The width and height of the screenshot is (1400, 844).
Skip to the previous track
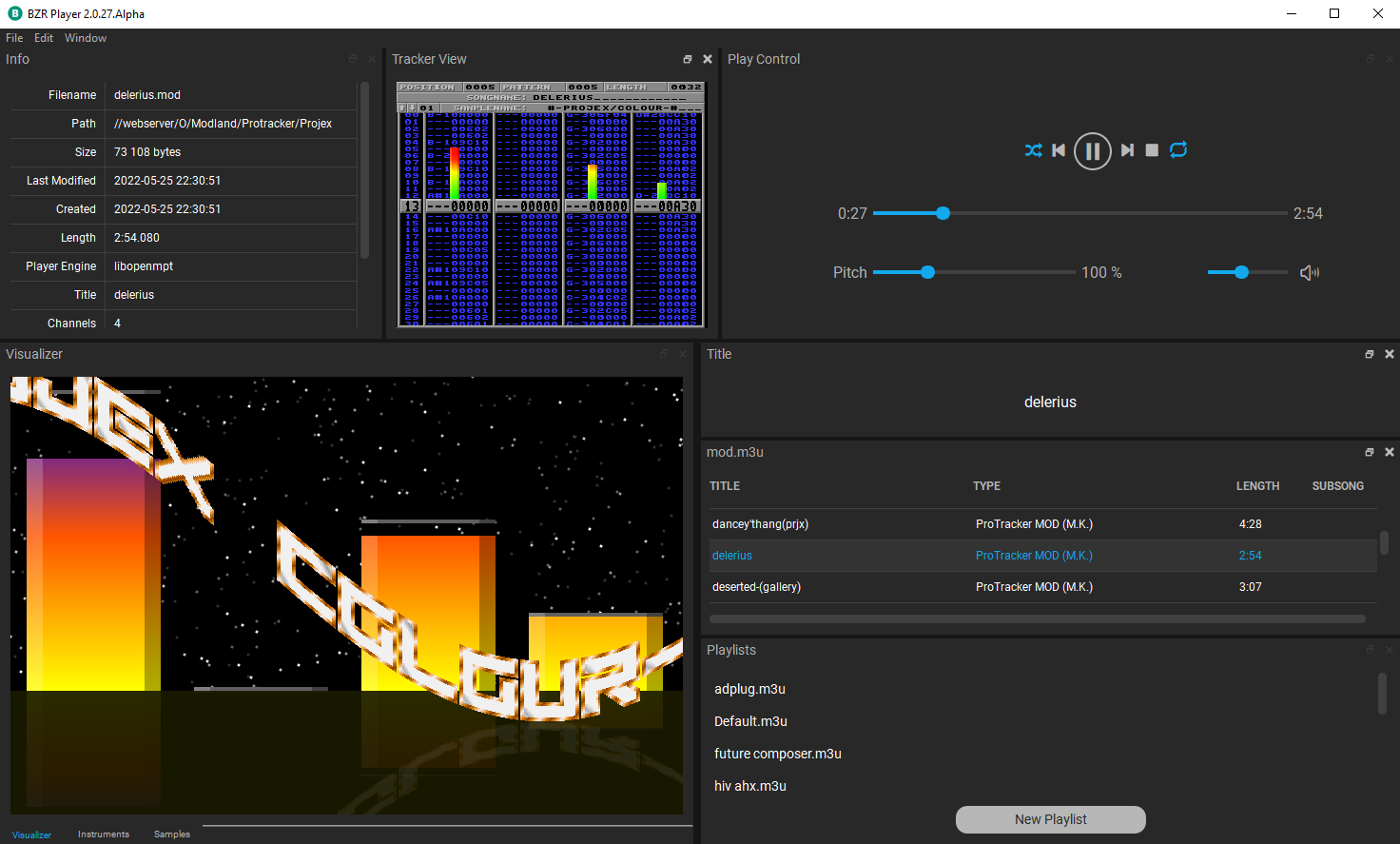(x=1059, y=150)
